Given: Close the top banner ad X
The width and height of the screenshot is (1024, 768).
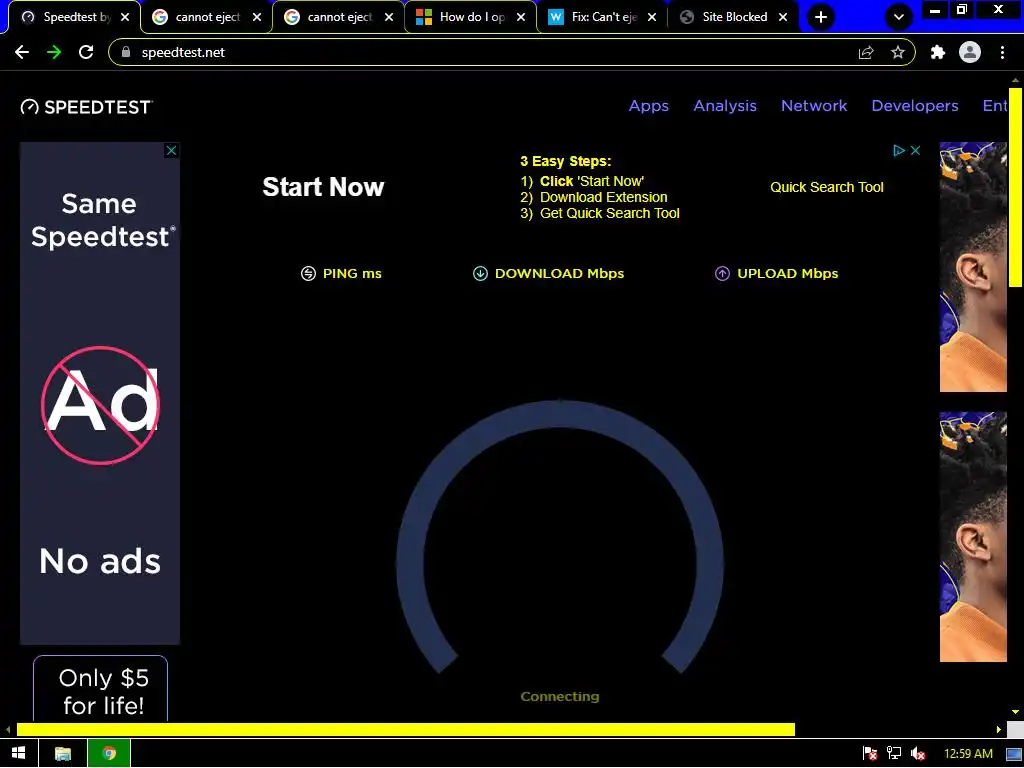Looking at the screenshot, I should coord(916,150).
